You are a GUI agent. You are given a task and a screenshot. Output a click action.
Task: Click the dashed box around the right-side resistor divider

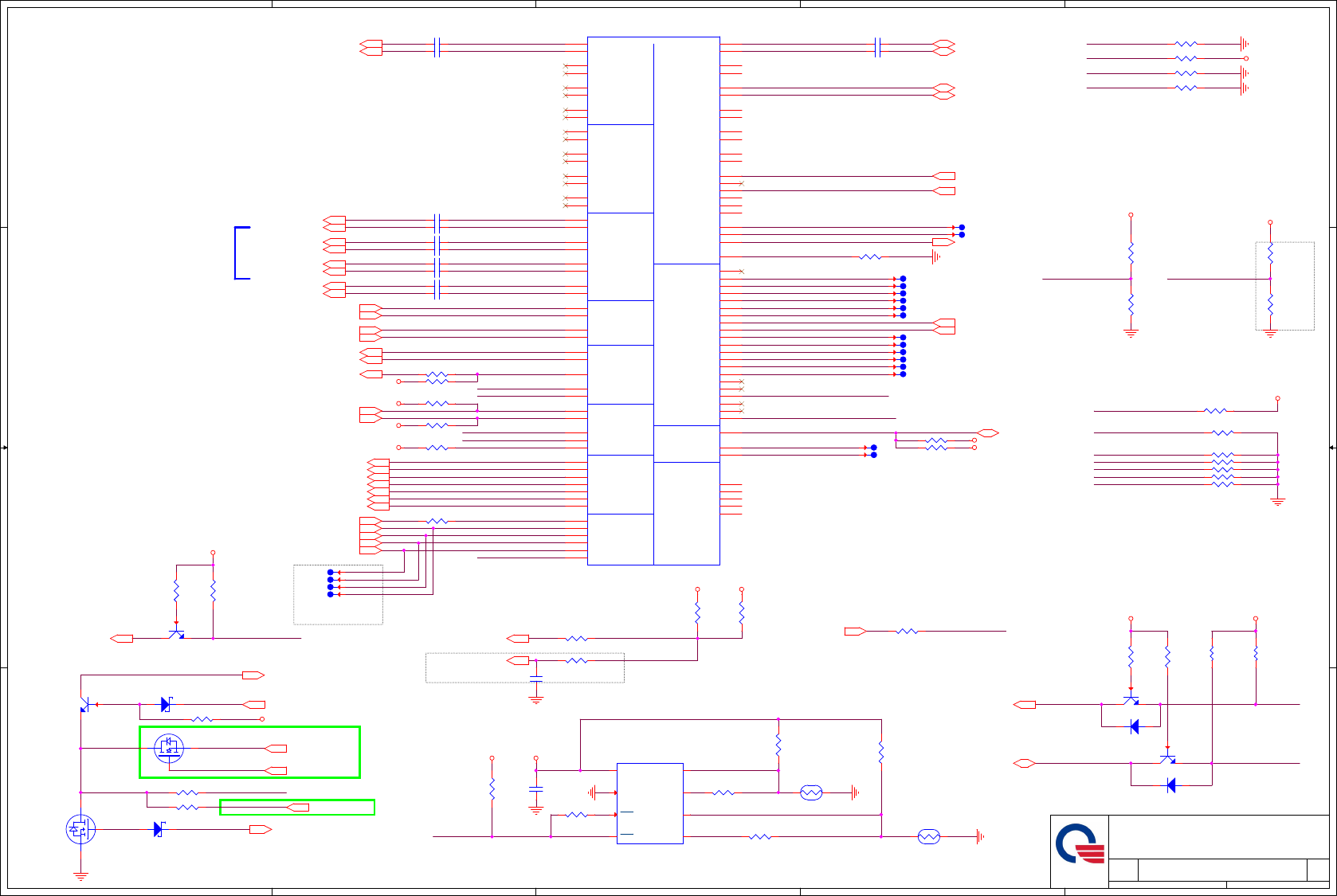(x=1285, y=286)
